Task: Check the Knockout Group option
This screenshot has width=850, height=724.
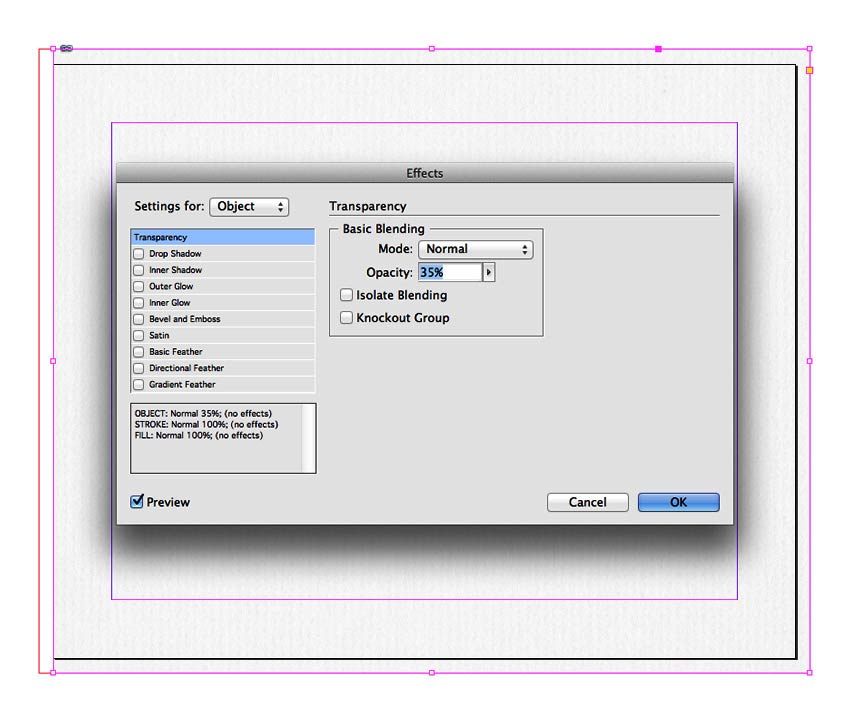Action: (x=346, y=318)
